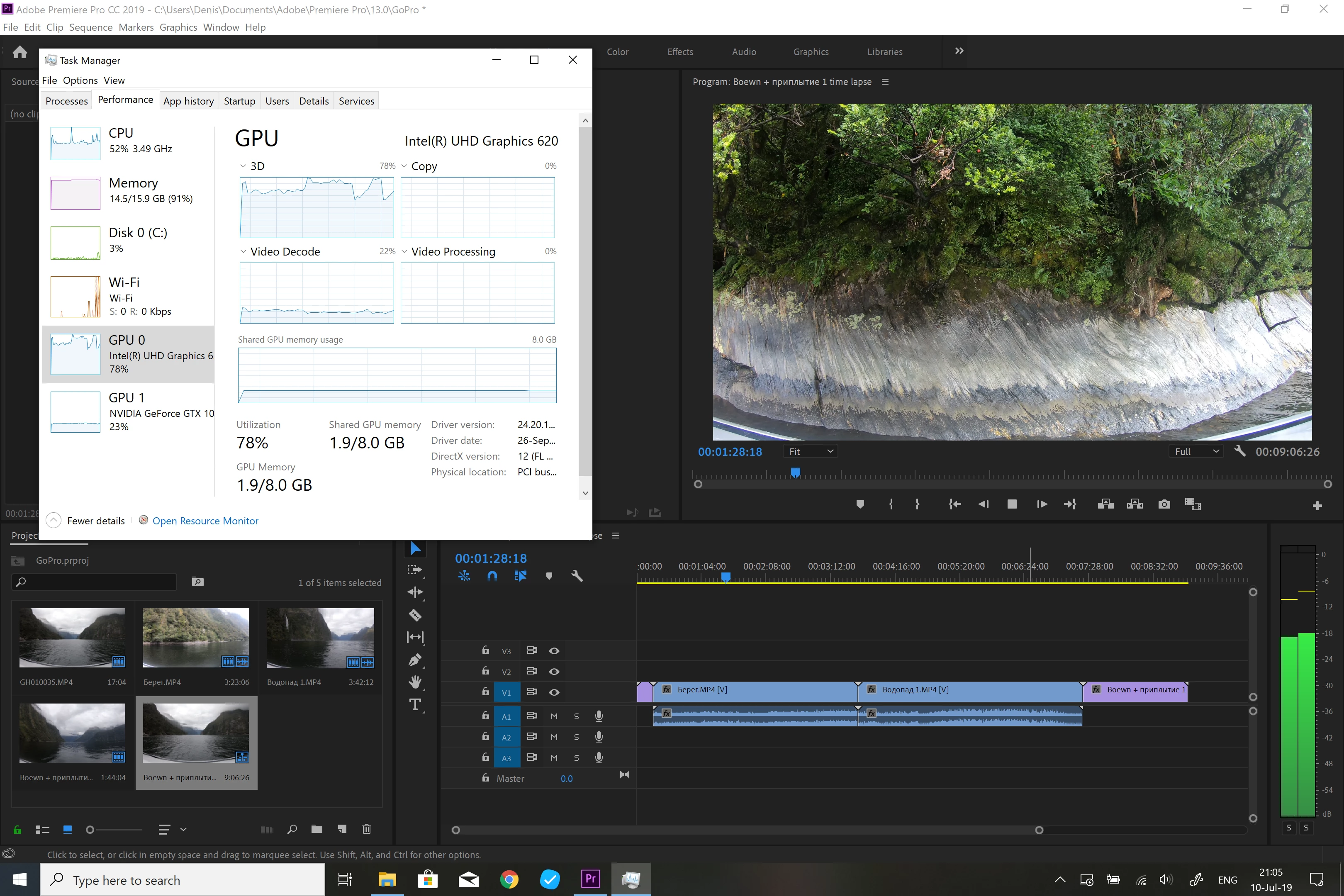Select the Type tool
1344x896 pixels.
click(415, 704)
